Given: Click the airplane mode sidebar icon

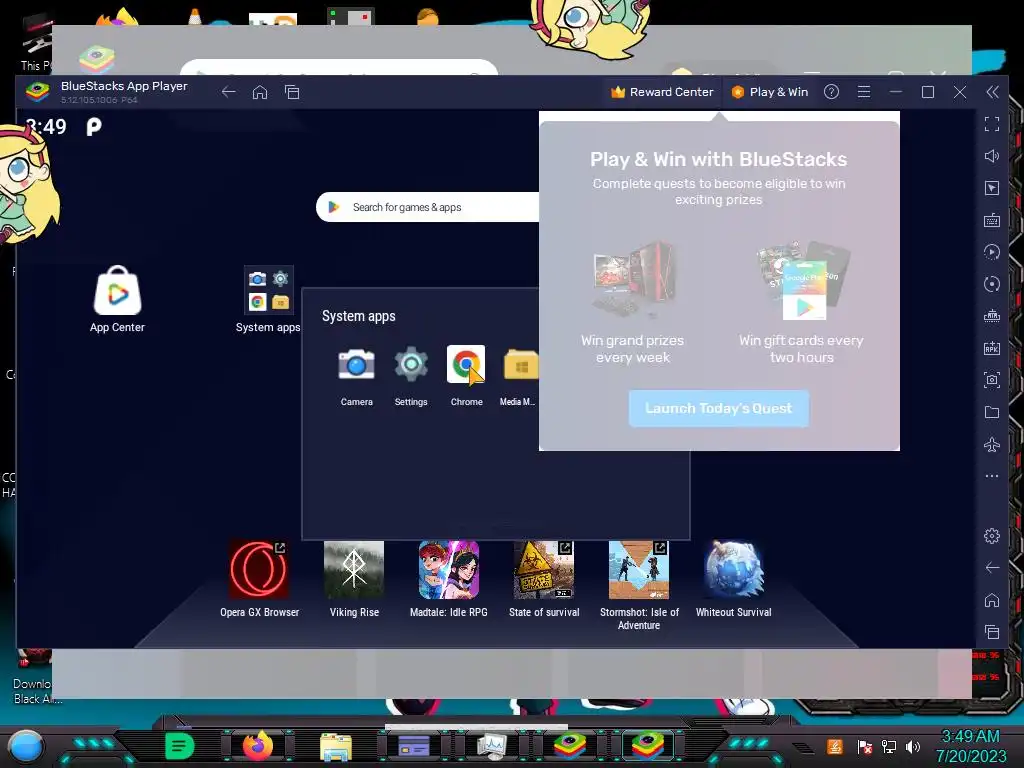Looking at the screenshot, I should (992, 445).
